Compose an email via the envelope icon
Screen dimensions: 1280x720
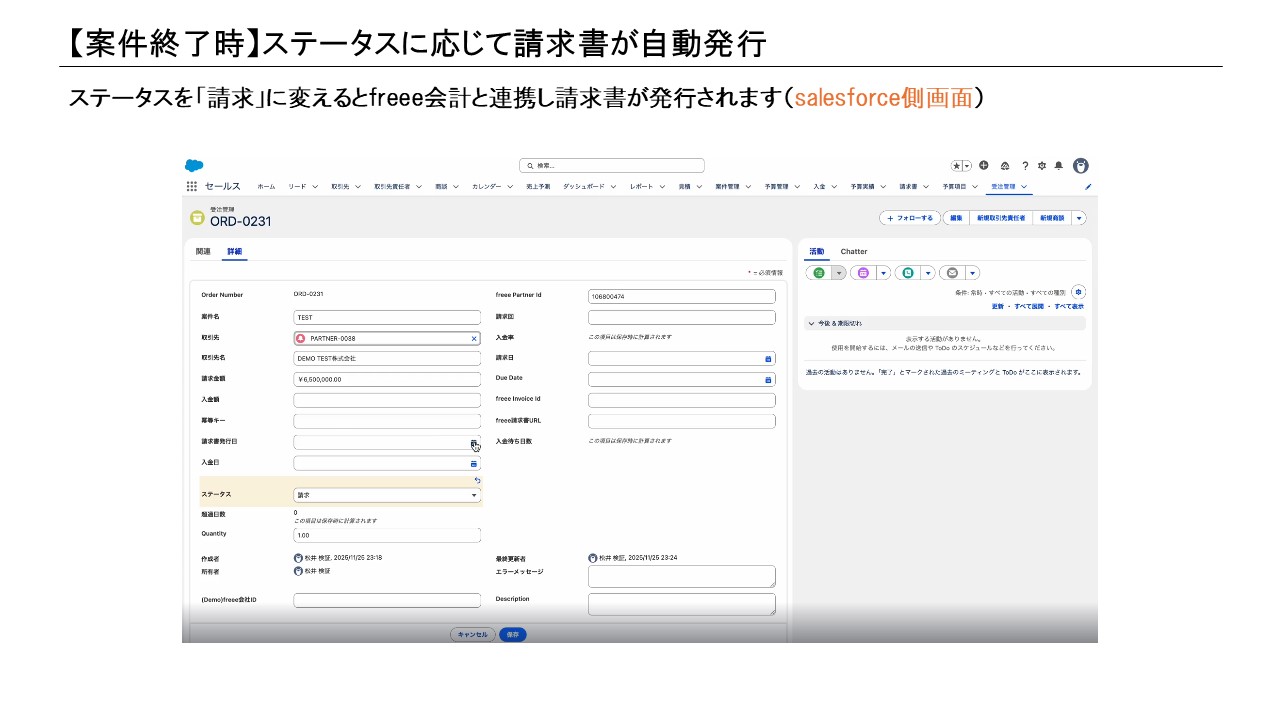tap(951, 272)
